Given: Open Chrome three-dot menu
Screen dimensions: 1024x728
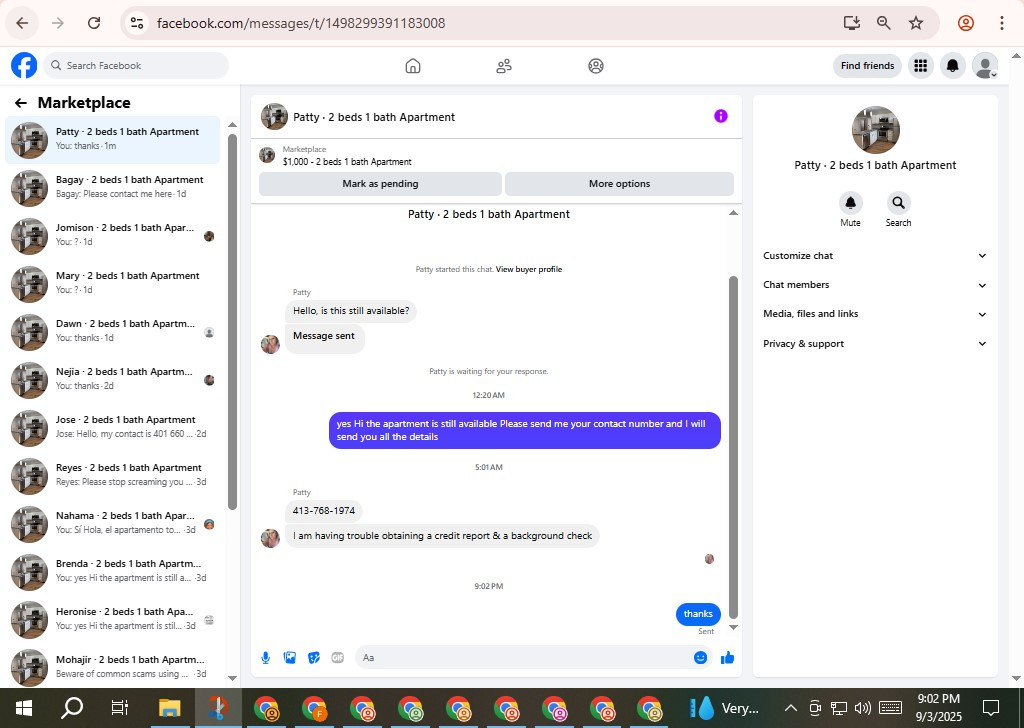Looking at the screenshot, I should pos(1001,24).
